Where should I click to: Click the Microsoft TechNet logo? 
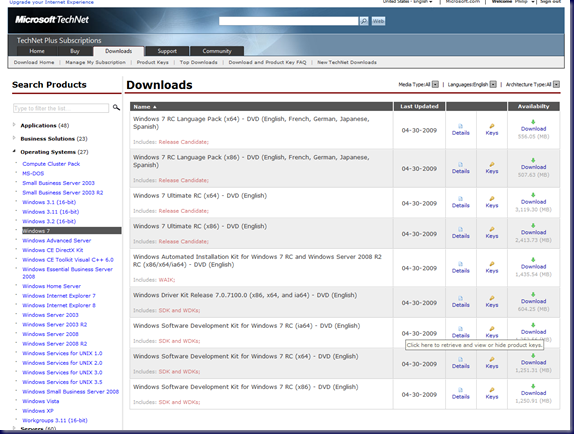pos(52,20)
